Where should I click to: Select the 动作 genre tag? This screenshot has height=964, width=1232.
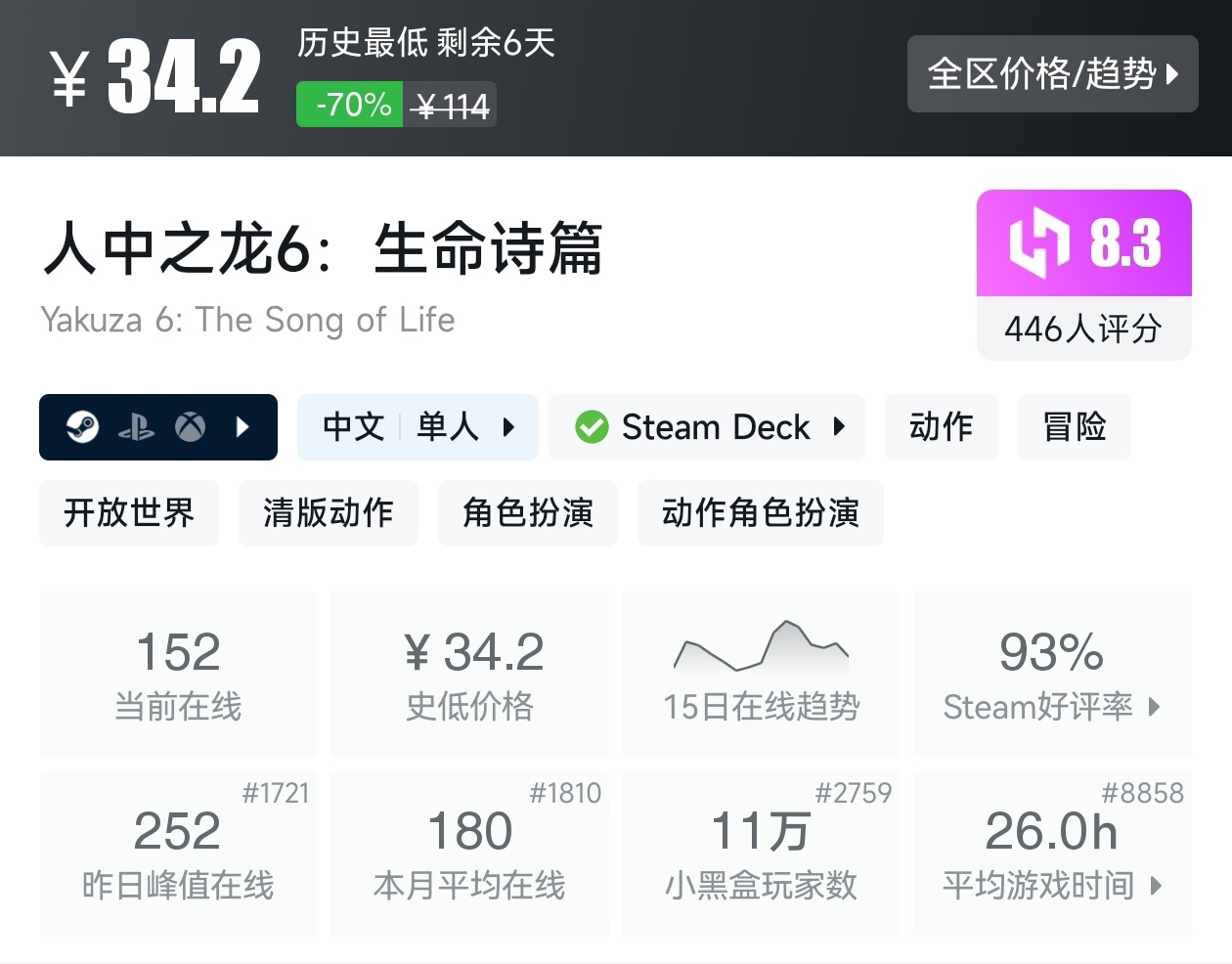[x=941, y=427]
